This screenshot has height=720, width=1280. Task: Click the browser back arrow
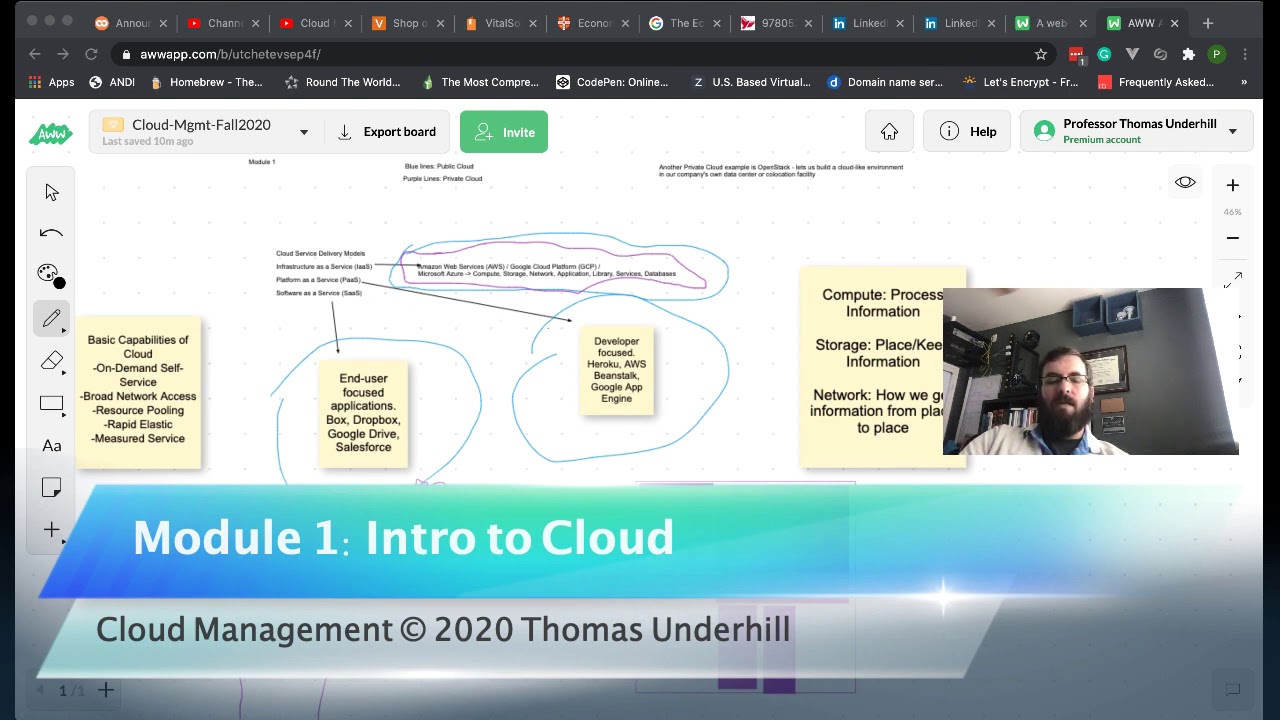(35, 54)
